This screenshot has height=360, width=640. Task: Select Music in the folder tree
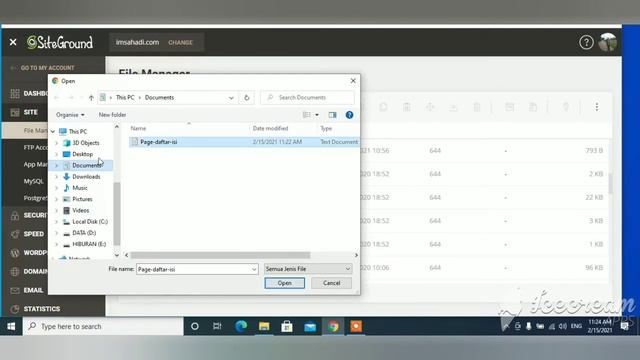(80, 188)
